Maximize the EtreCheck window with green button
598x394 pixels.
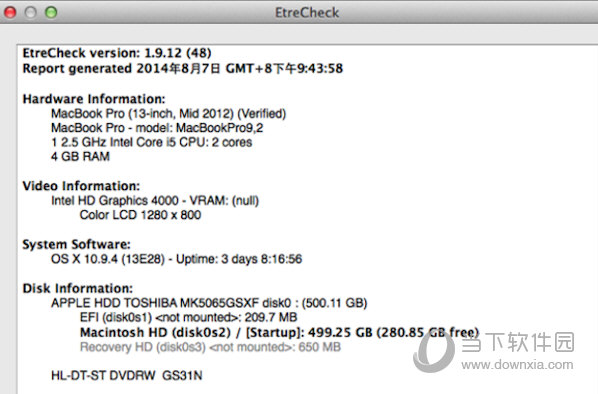[51, 13]
